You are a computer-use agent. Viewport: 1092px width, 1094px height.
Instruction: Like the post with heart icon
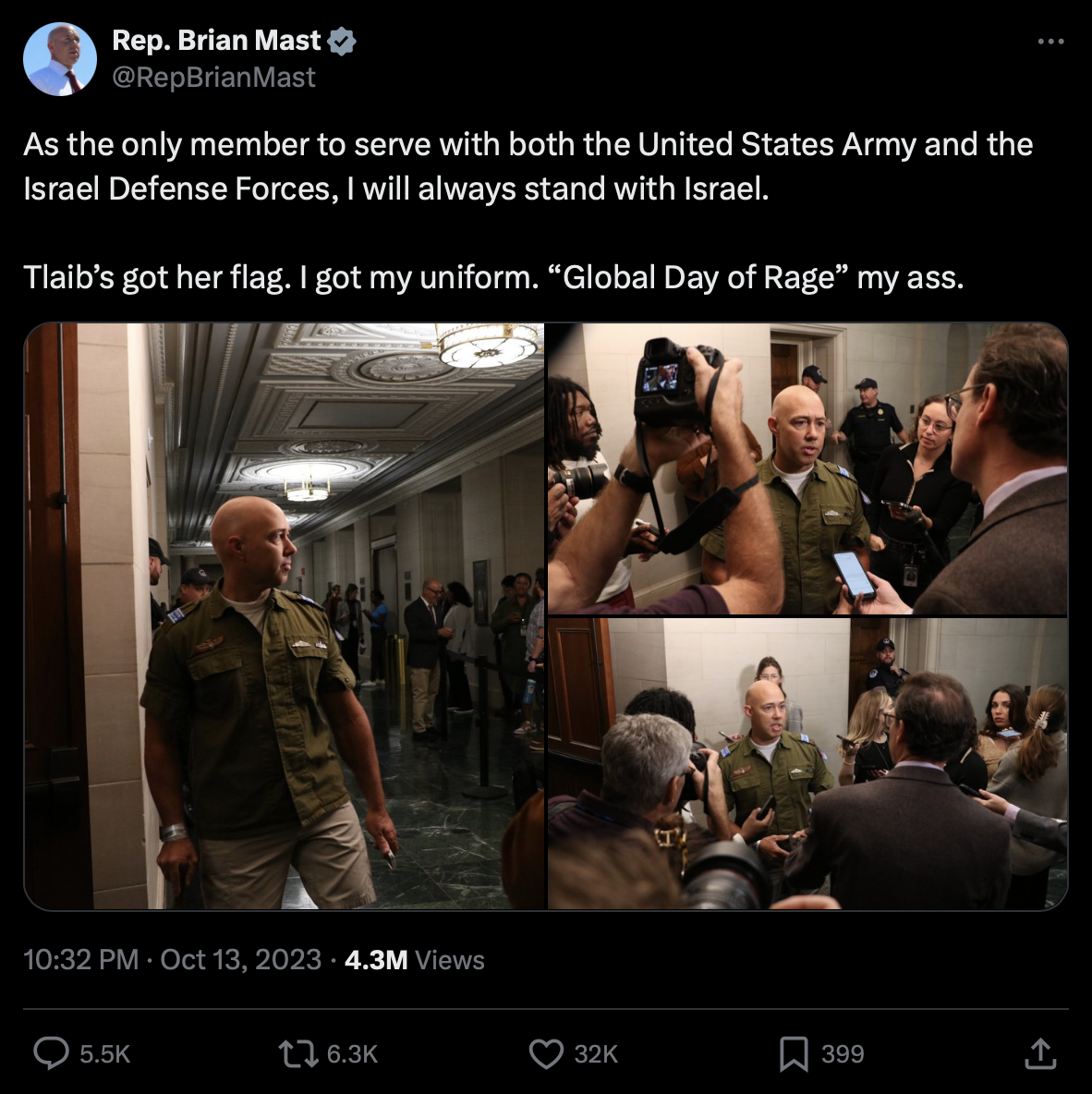coord(546,1053)
